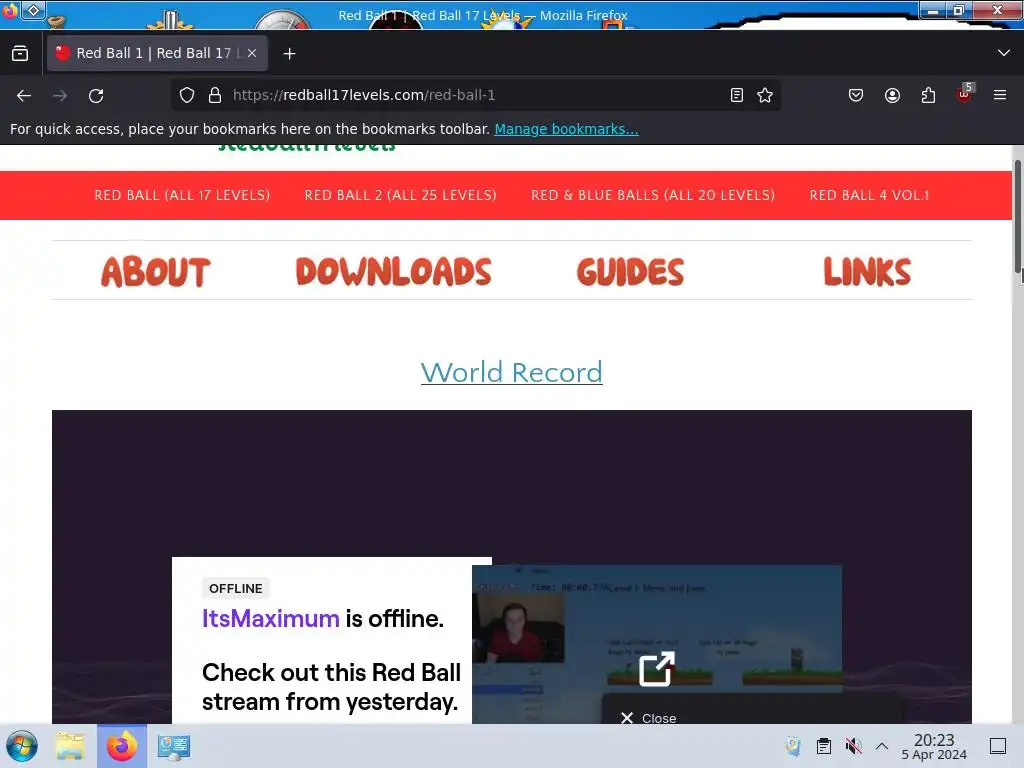
Task: Close the Twitch stream preview
Action: click(648, 718)
